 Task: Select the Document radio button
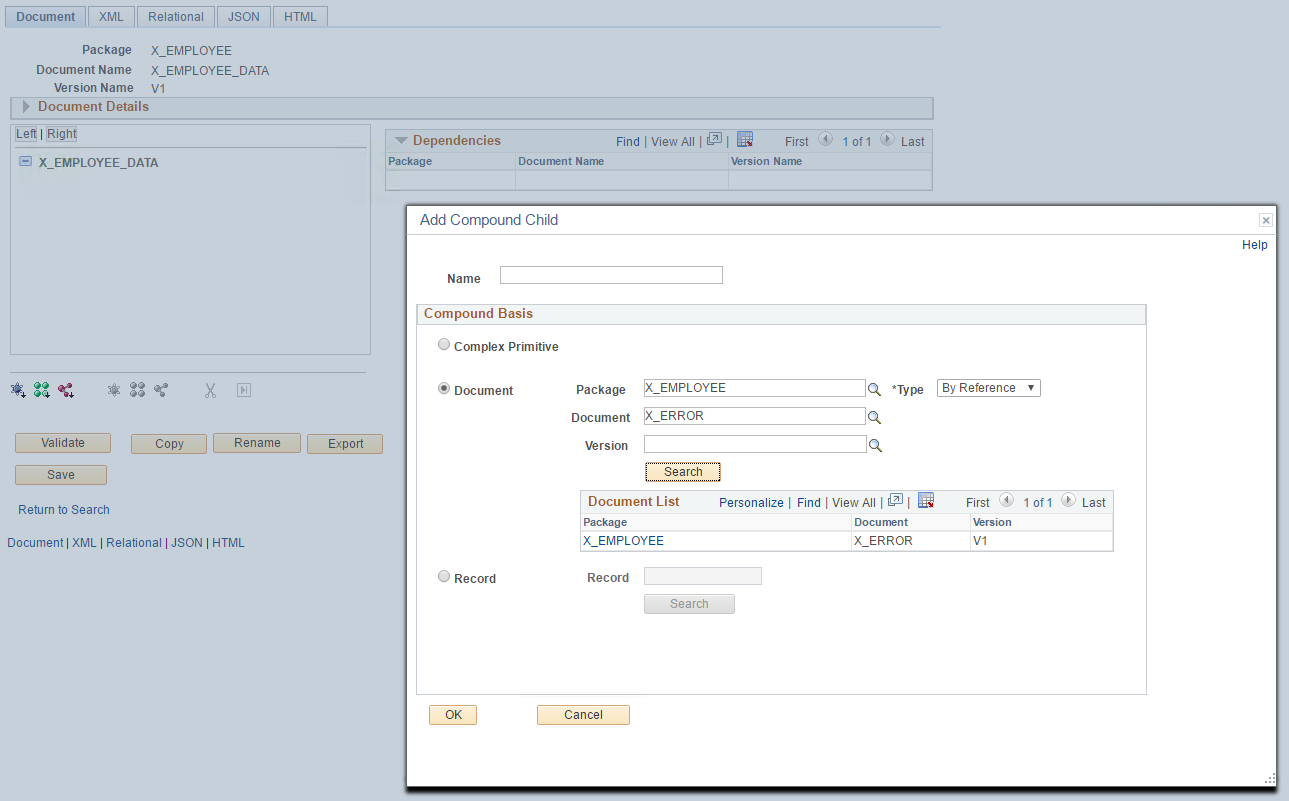tap(443, 388)
